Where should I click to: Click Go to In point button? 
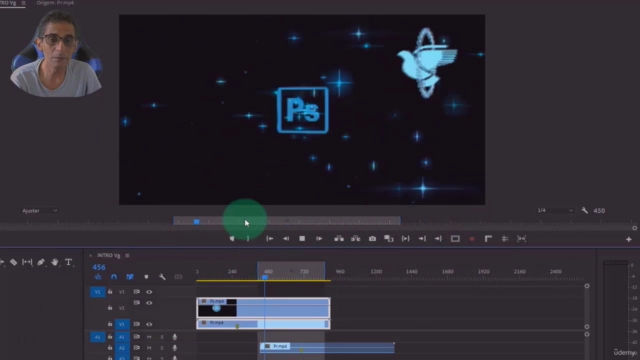pos(270,239)
